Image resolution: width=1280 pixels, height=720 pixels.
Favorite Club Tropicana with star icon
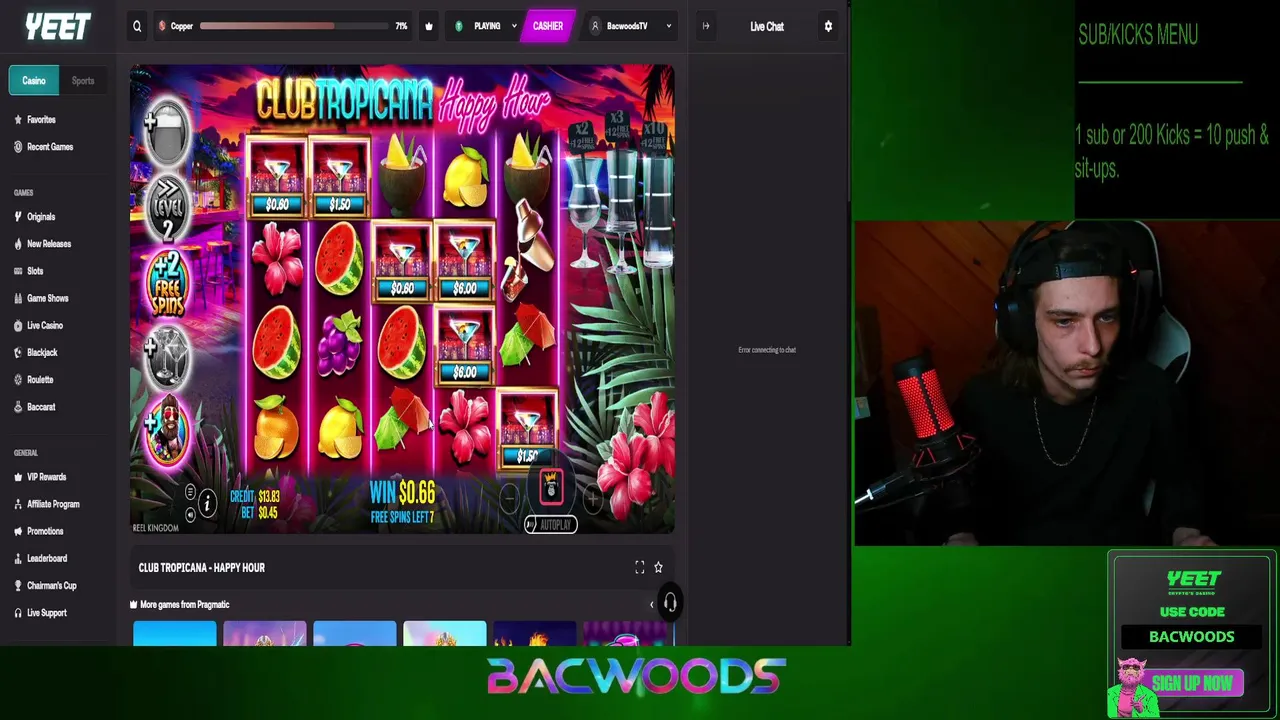658,567
